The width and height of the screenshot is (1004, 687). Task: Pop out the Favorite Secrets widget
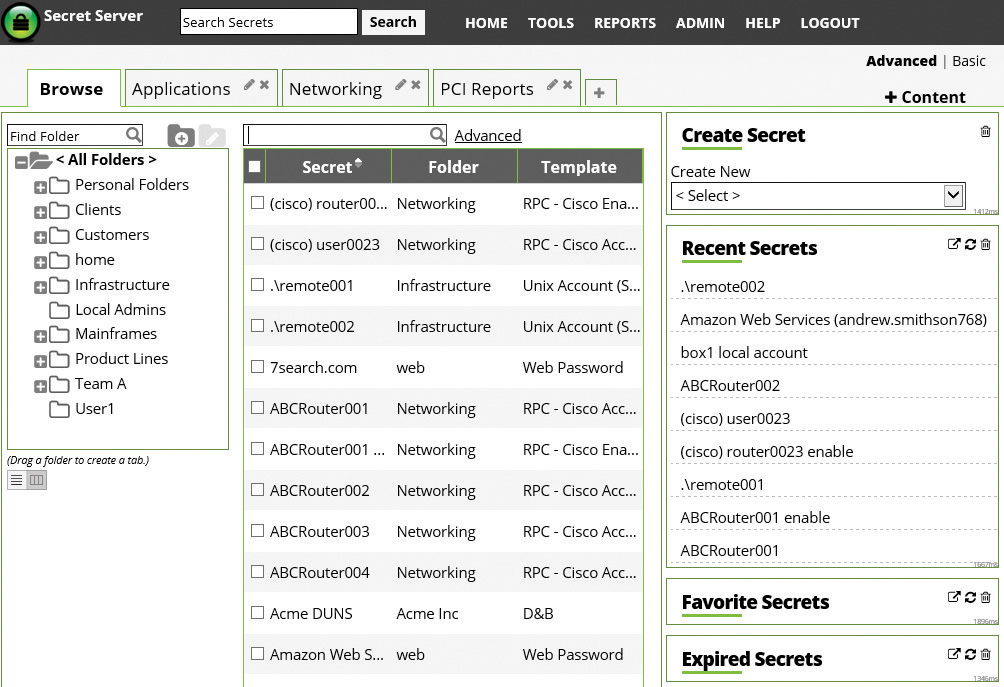pos(954,597)
